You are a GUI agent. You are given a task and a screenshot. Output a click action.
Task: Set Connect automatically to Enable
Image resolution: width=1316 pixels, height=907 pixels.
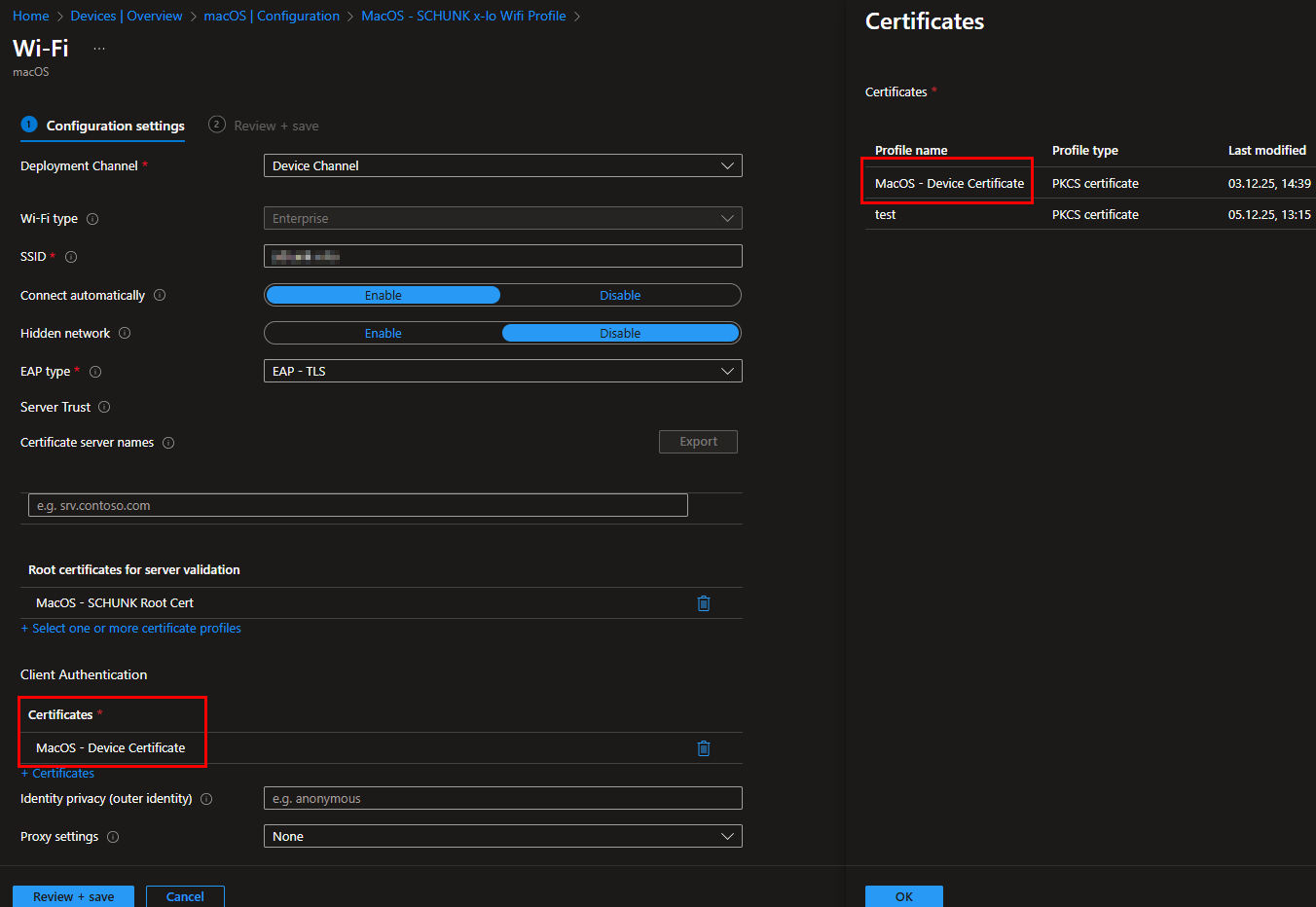(x=383, y=295)
